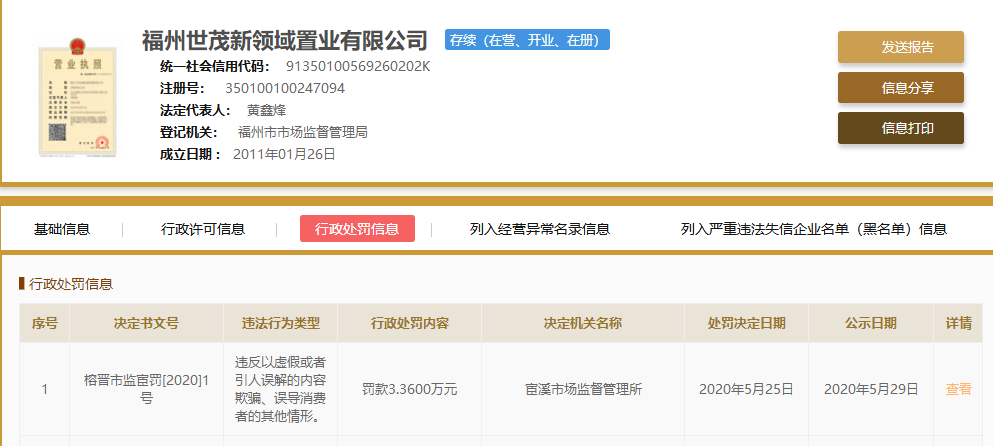Click the 处罚决定日期 column header
Image resolution: width=993 pixels, height=446 pixels.
[747, 323]
